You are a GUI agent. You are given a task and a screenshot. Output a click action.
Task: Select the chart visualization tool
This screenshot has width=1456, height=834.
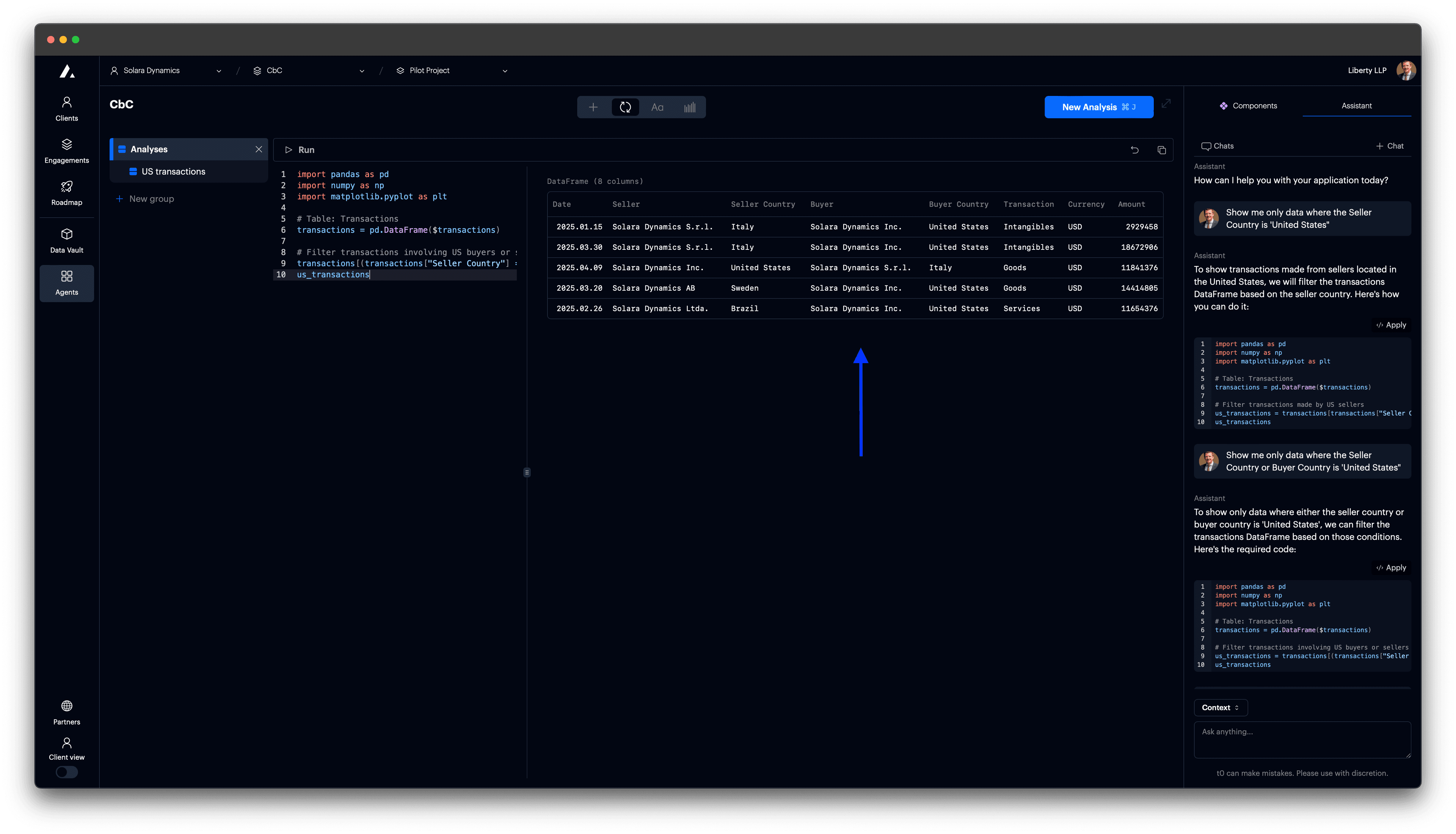coord(690,107)
